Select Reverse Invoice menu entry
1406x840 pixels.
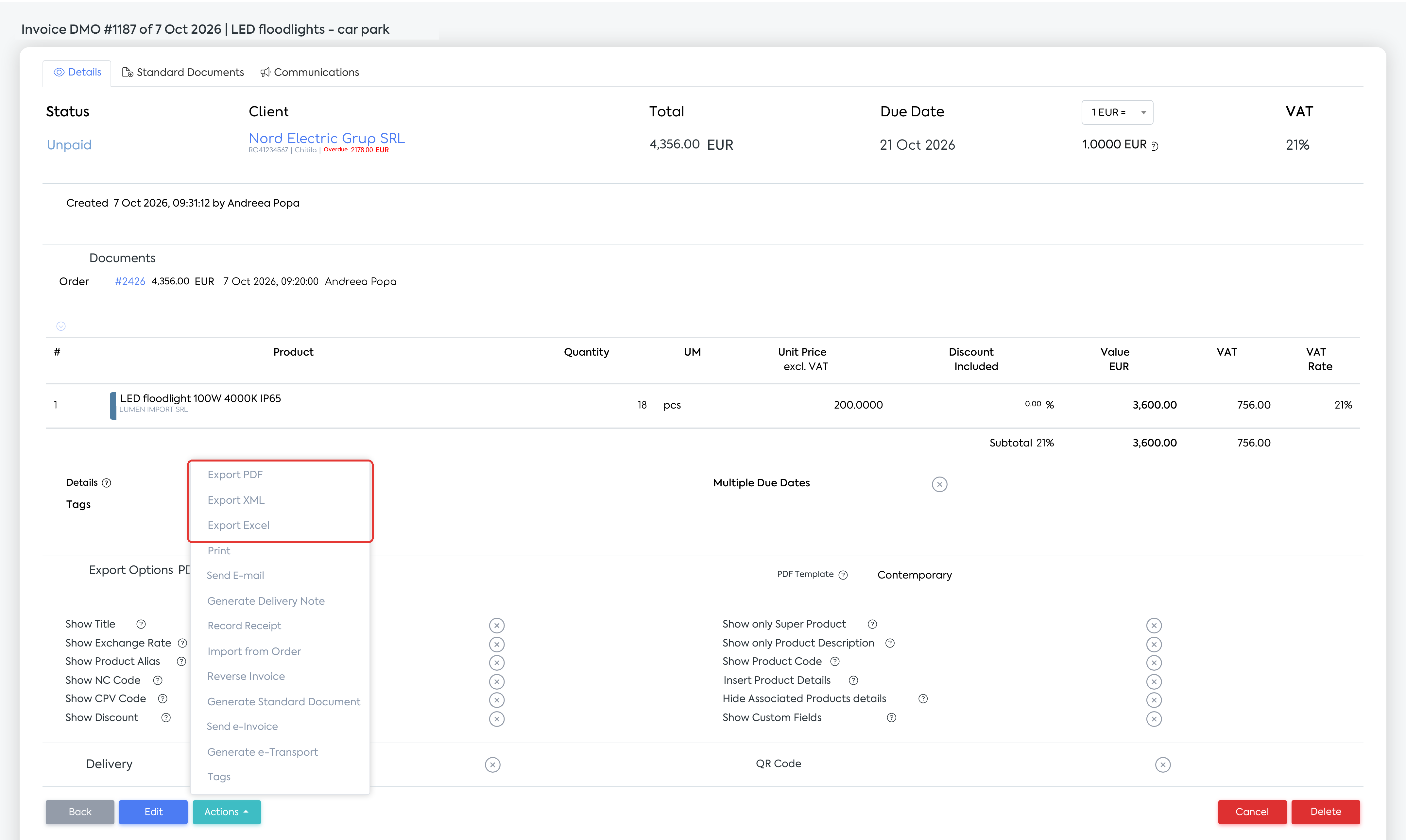(x=246, y=677)
